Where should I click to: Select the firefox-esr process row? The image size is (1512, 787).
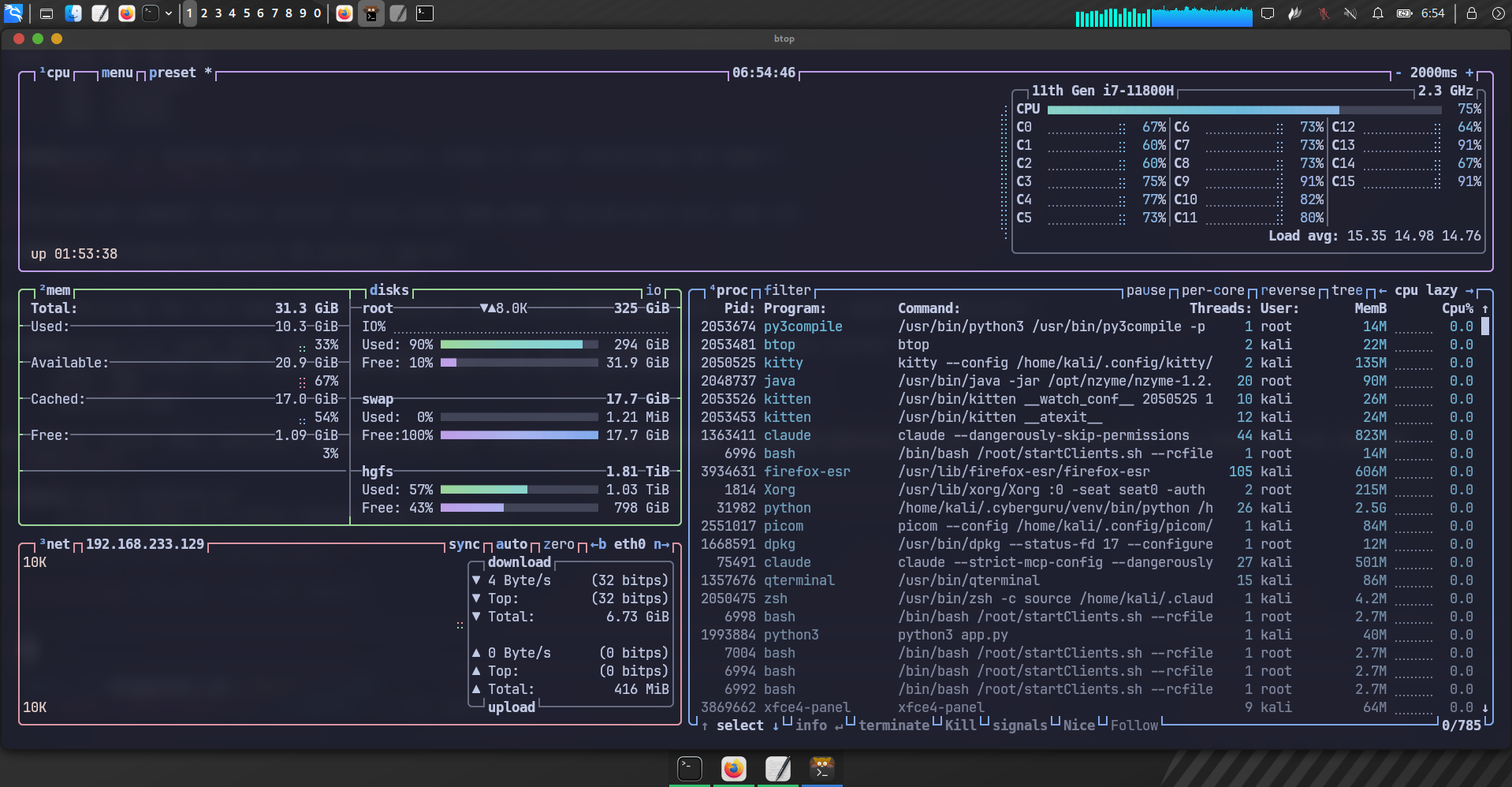tap(1087, 472)
